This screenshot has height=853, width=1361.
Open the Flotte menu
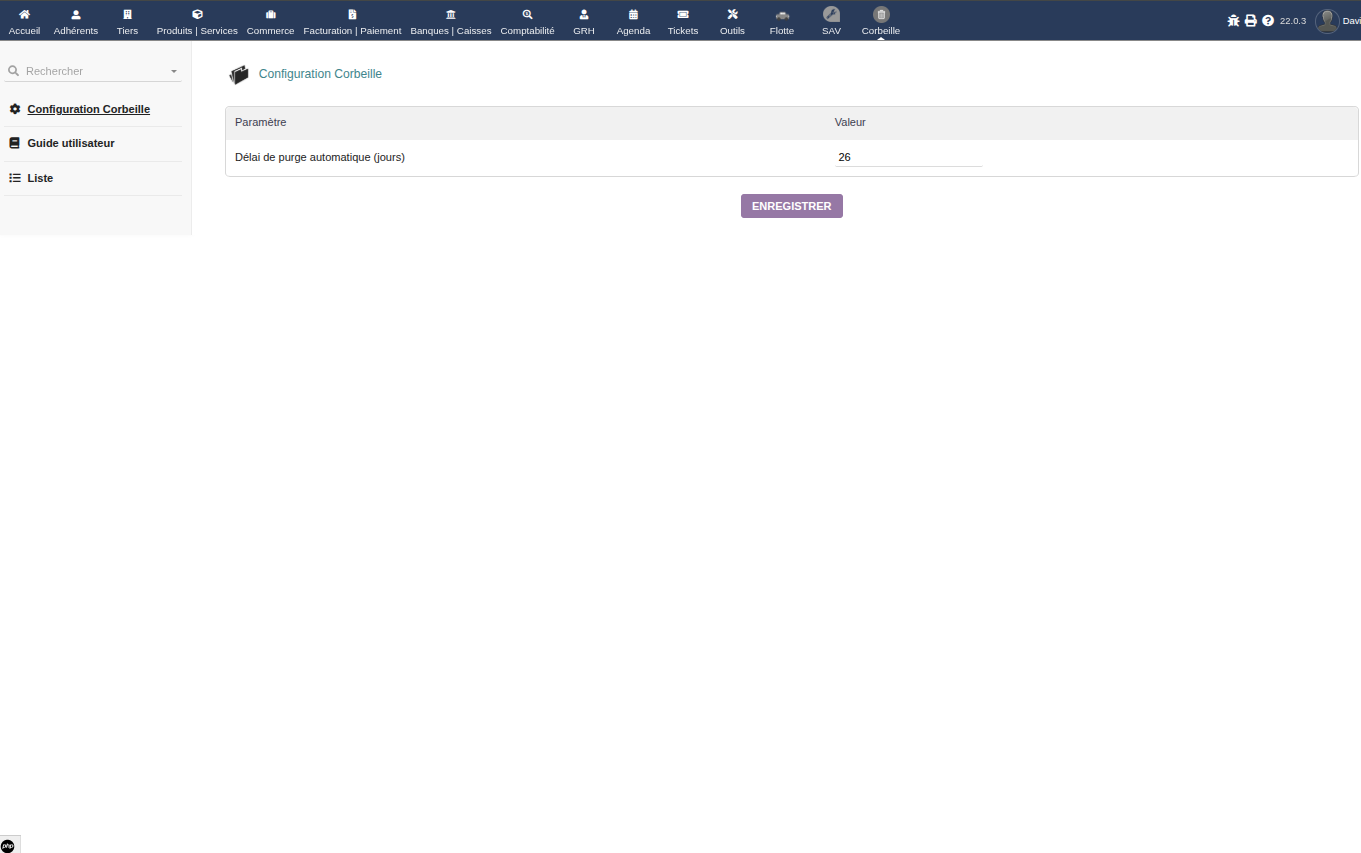782,21
